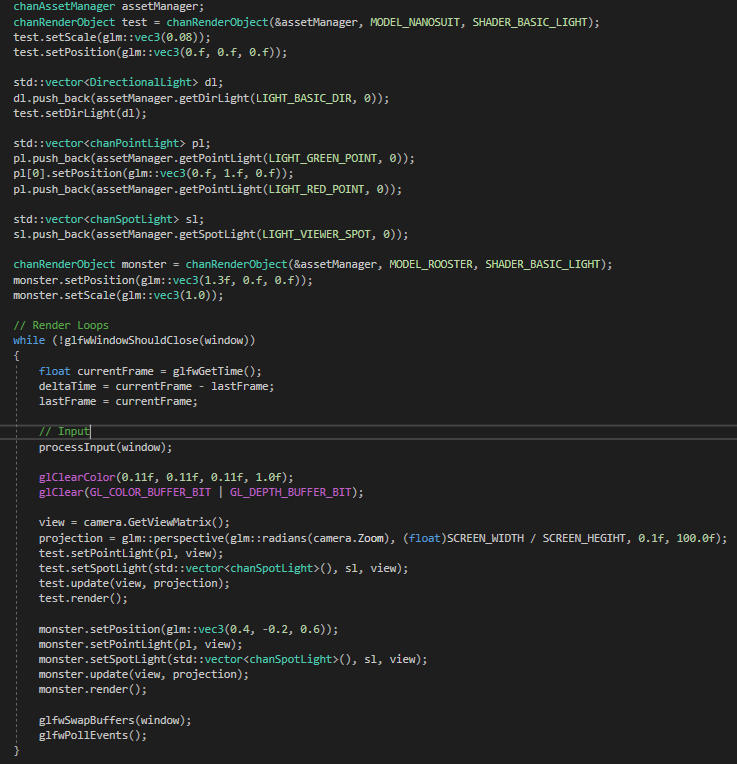This screenshot has height=764, width=737.
Task: Click 'test.update(view, projection);' line
Action: (x=134, y=583)
